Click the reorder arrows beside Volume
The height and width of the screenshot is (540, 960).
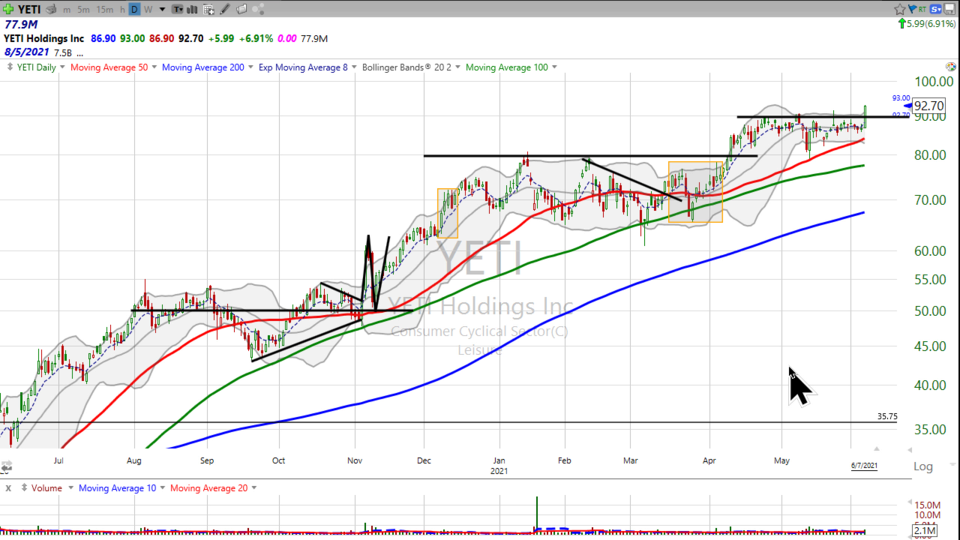point(24,488)
